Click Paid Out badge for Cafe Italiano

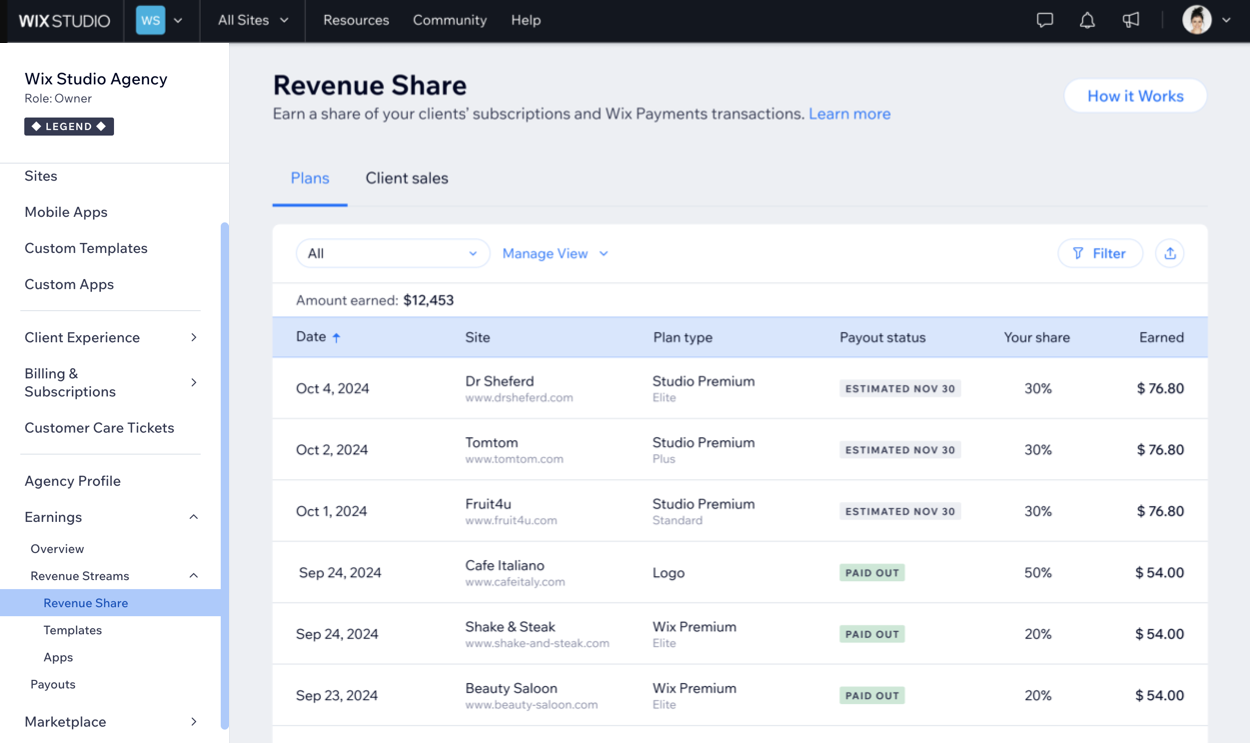(872, 573)
